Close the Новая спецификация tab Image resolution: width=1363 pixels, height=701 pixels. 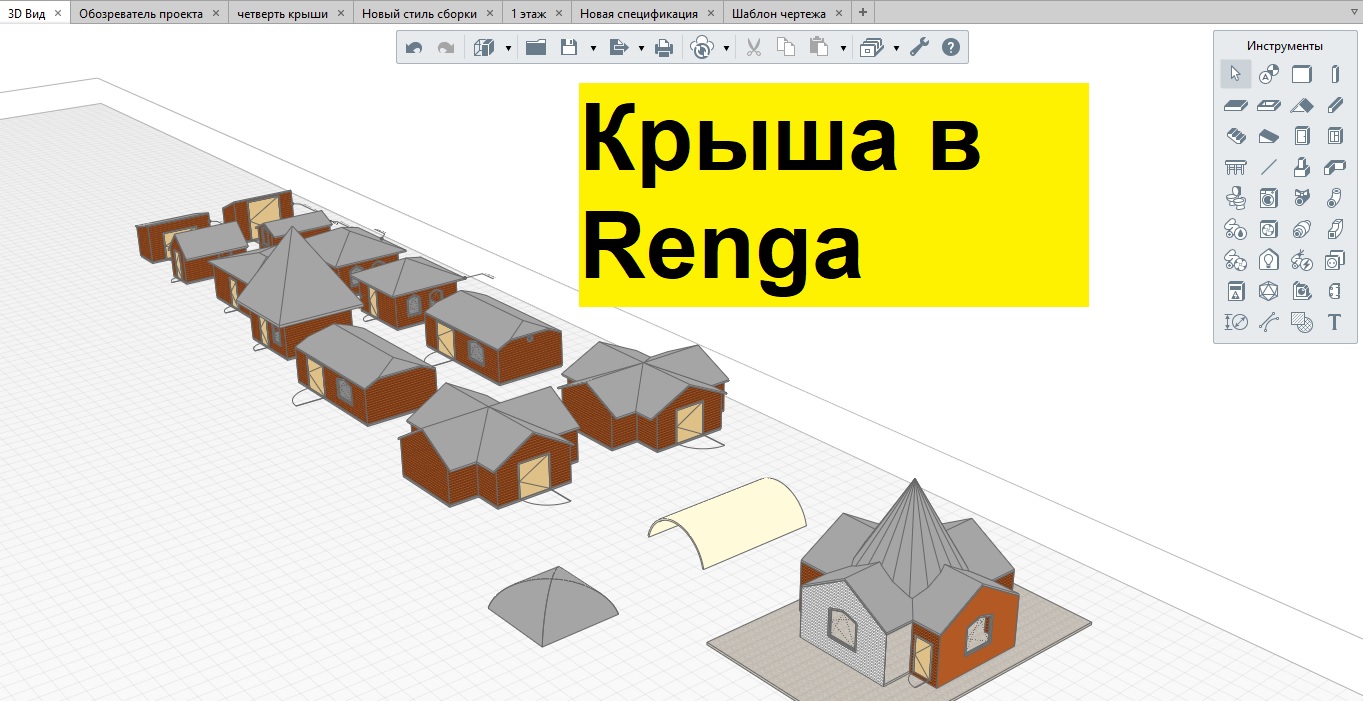711,13
